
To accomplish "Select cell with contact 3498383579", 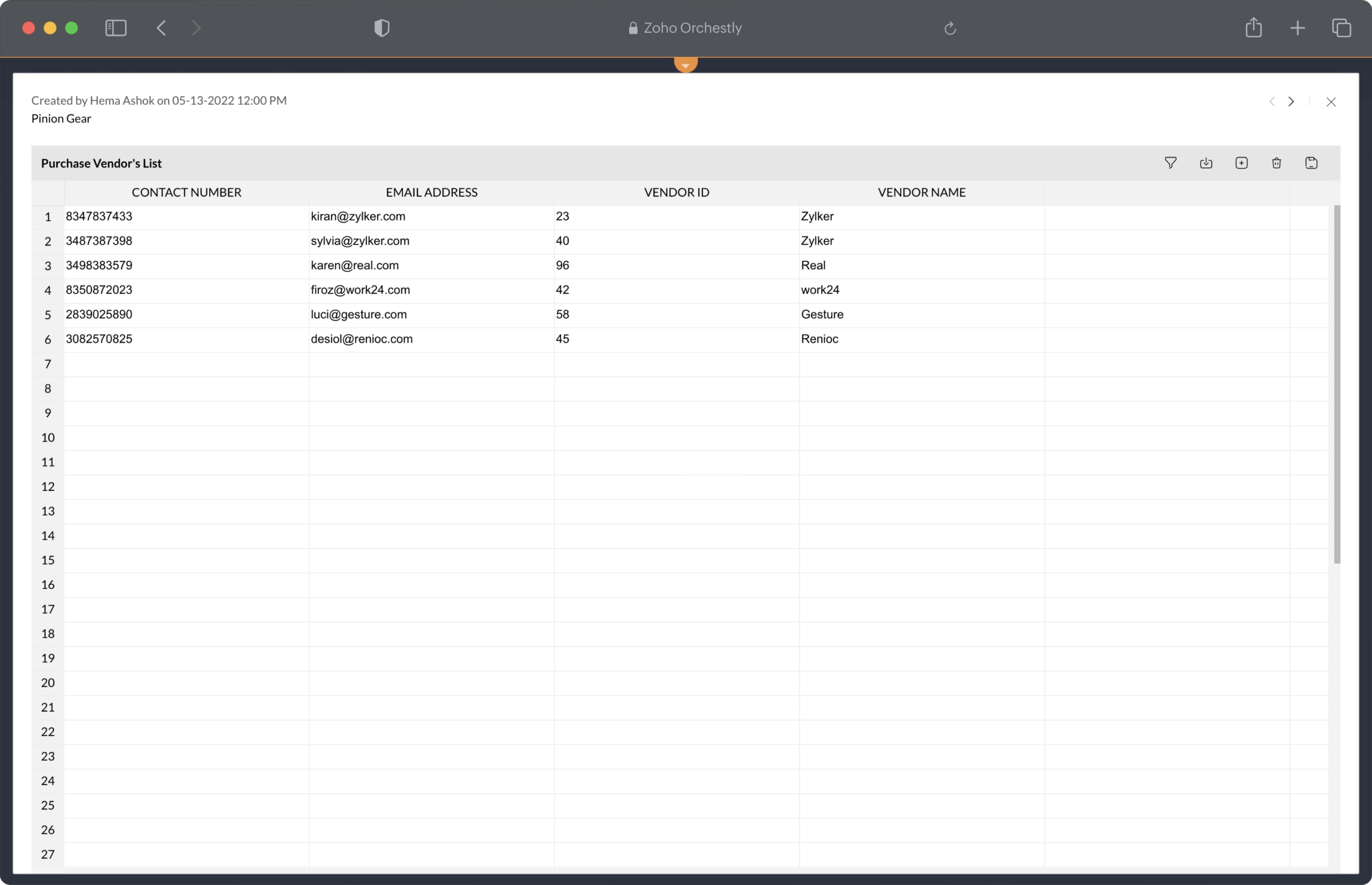I will [187, 266].
